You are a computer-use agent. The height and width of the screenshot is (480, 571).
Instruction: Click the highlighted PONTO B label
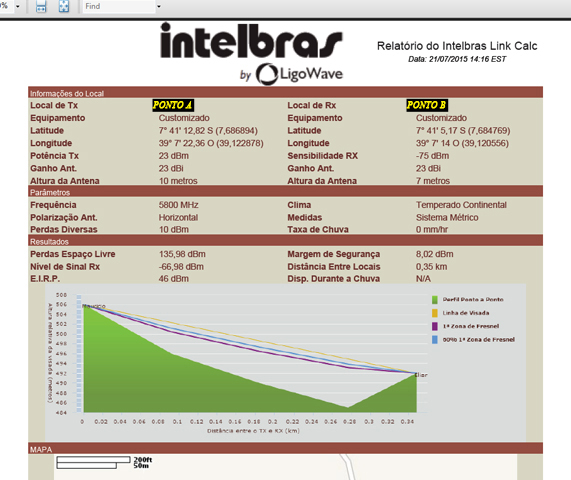[427, 105]
